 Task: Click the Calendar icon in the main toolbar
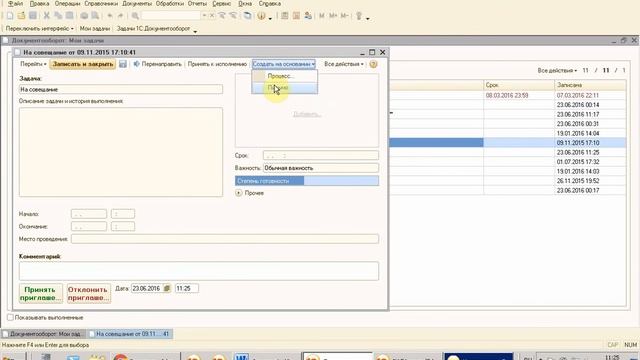click(296, 16)
